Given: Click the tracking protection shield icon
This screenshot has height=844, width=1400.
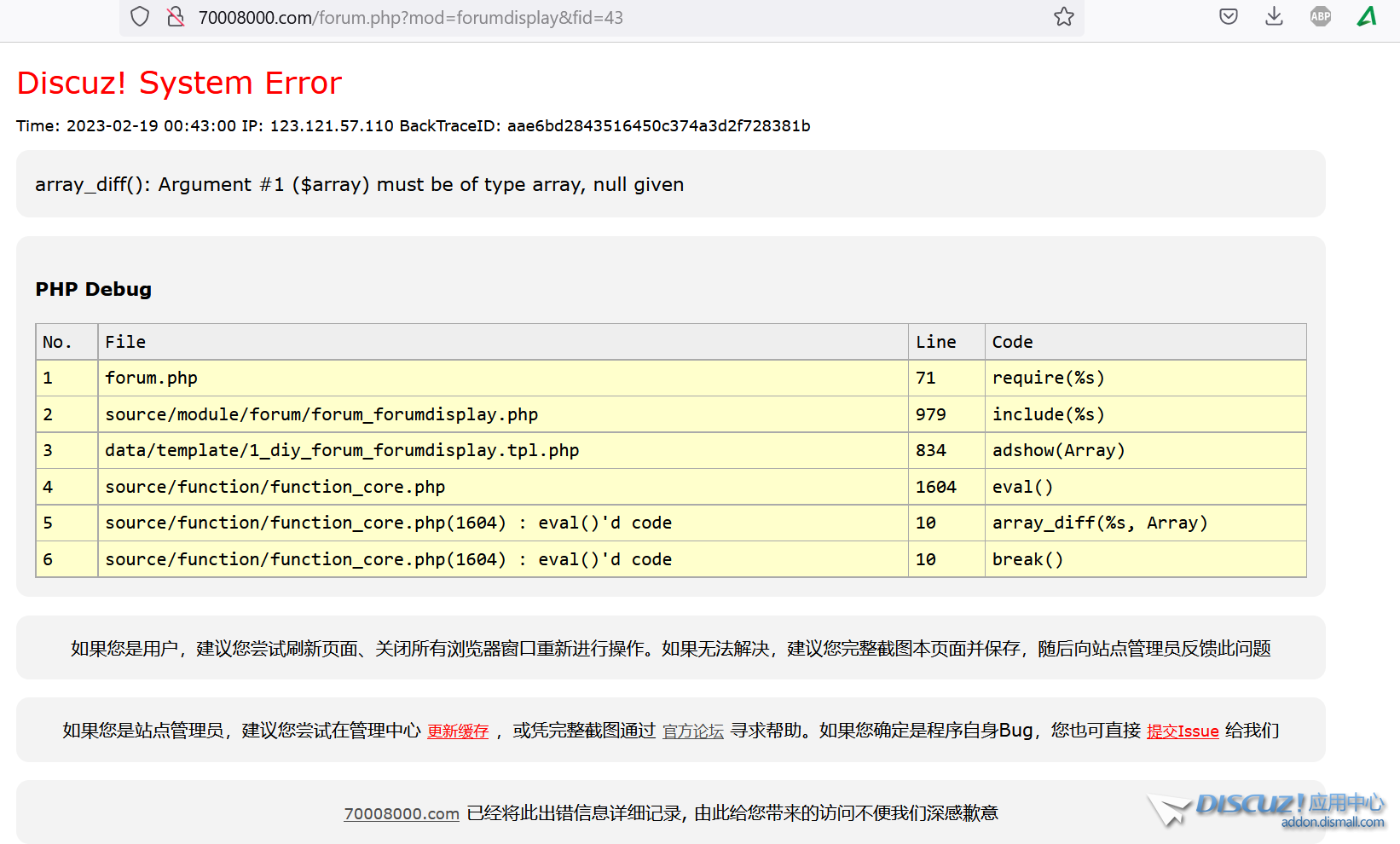Looking at the screenshot, I should tap(140, 17).
